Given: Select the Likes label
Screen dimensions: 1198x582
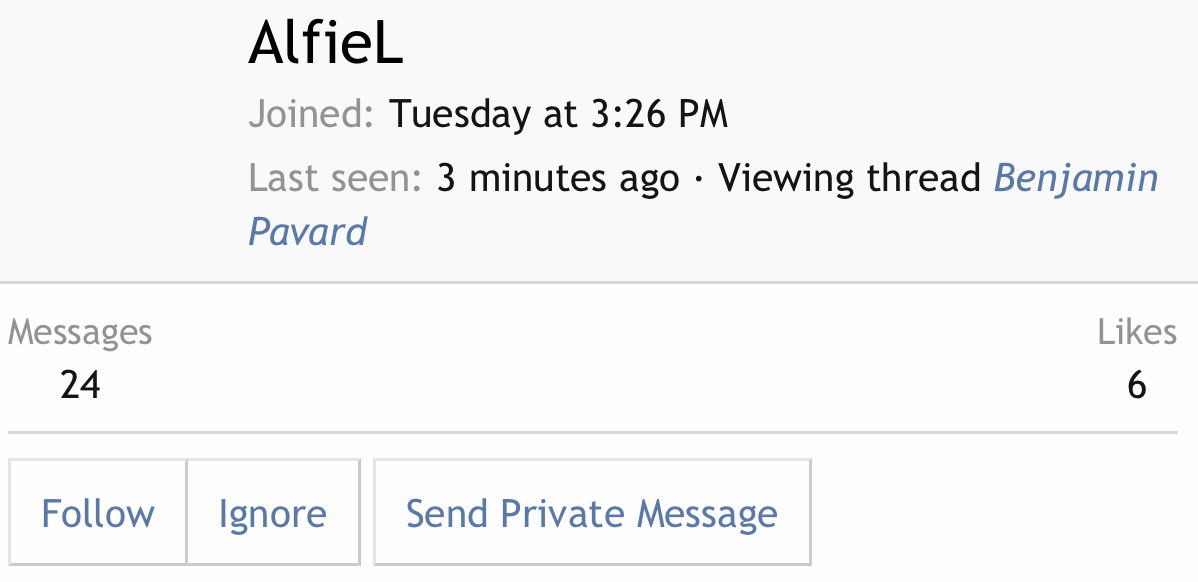Looking at the screenshot, I should [x=1136, y=332].
